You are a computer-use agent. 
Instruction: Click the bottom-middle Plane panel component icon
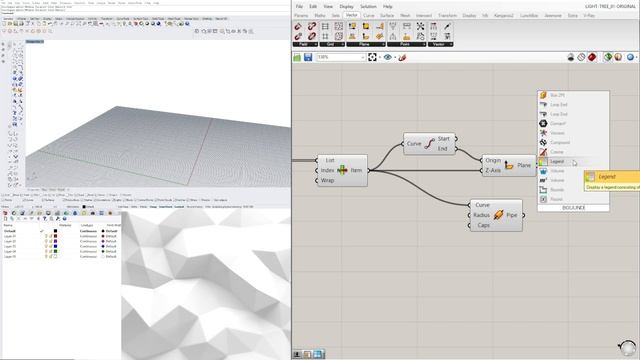pyautogui.click(x=366, y=37)
